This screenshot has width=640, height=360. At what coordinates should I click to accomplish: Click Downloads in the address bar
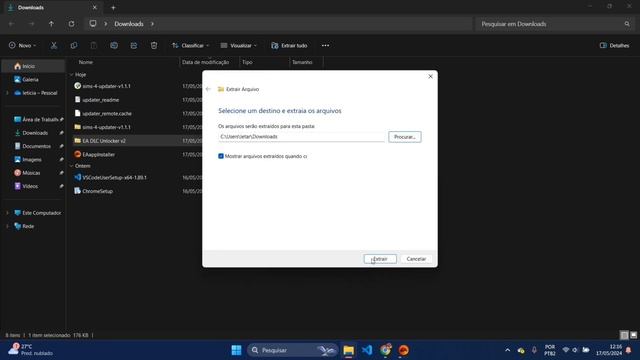coord(129,24)
